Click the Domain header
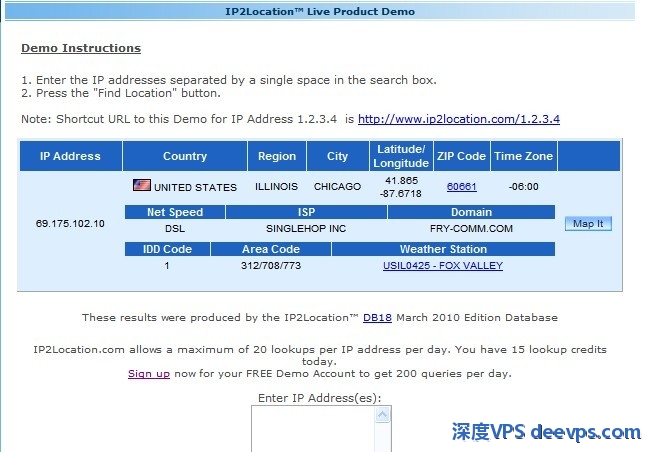Viewport: 652px width, 452px height. point(471,212)
